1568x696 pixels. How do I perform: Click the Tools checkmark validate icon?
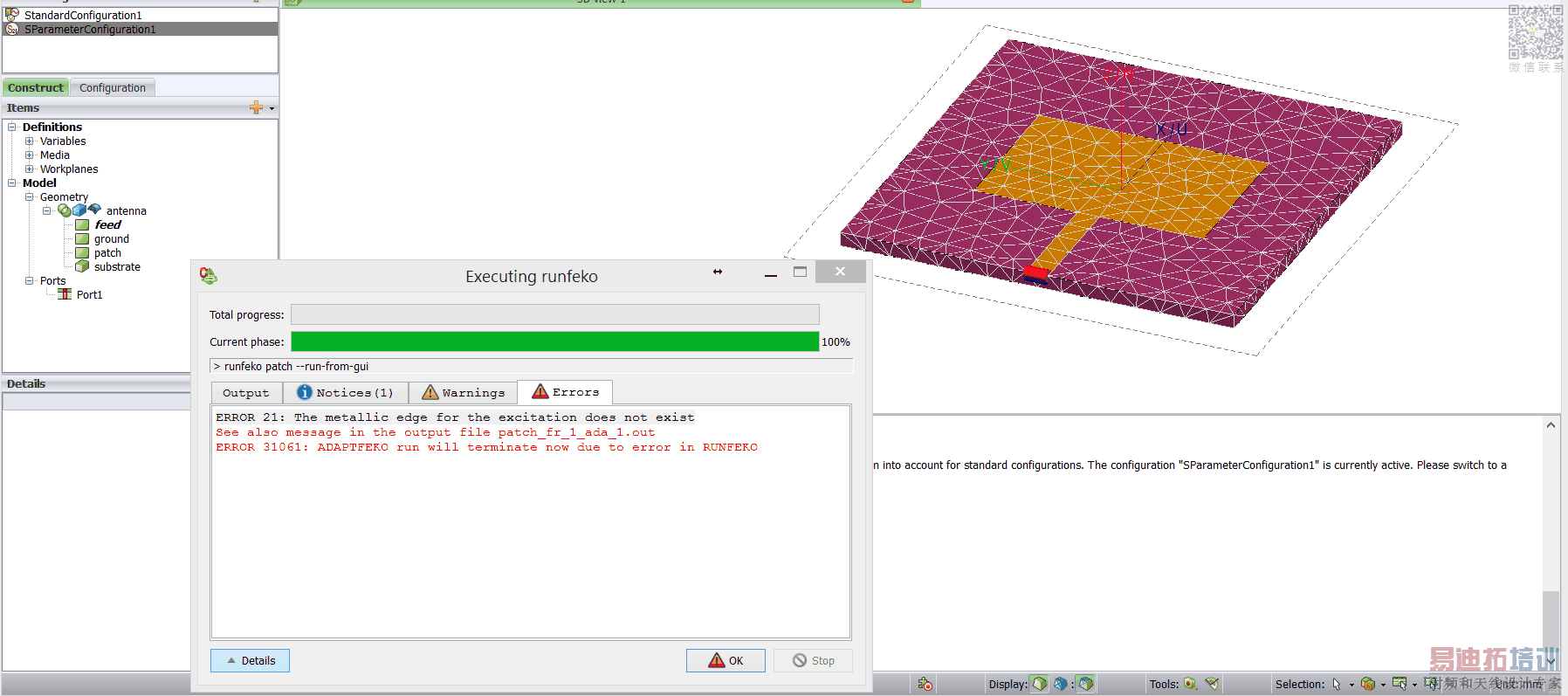coord(1212,684)
